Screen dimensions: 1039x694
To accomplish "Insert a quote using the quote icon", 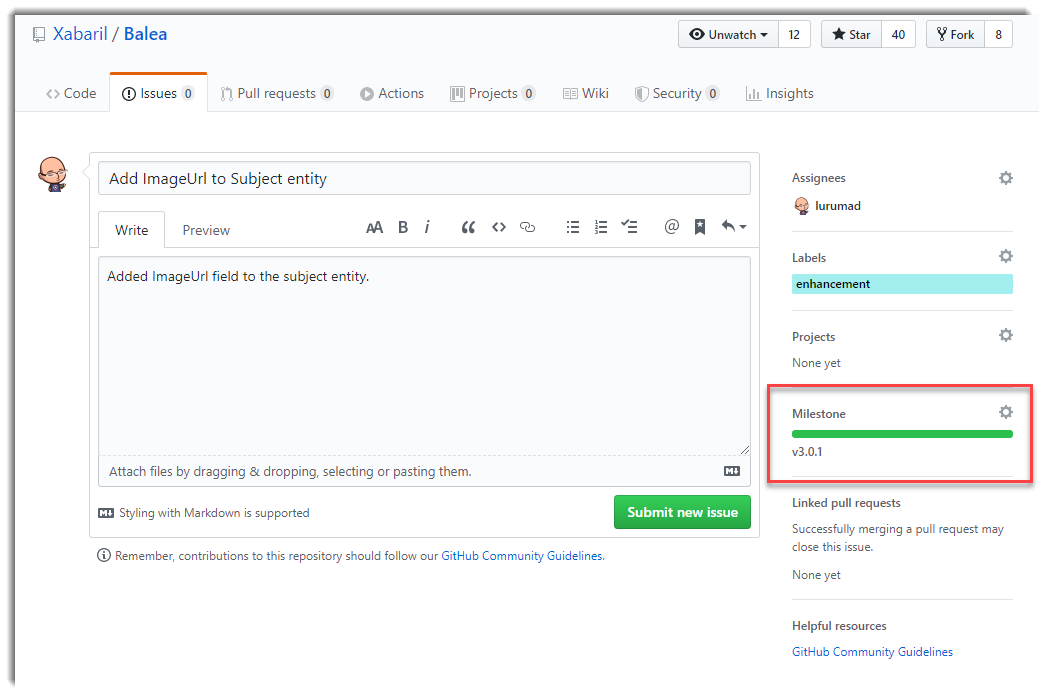I will pos(468,227).
